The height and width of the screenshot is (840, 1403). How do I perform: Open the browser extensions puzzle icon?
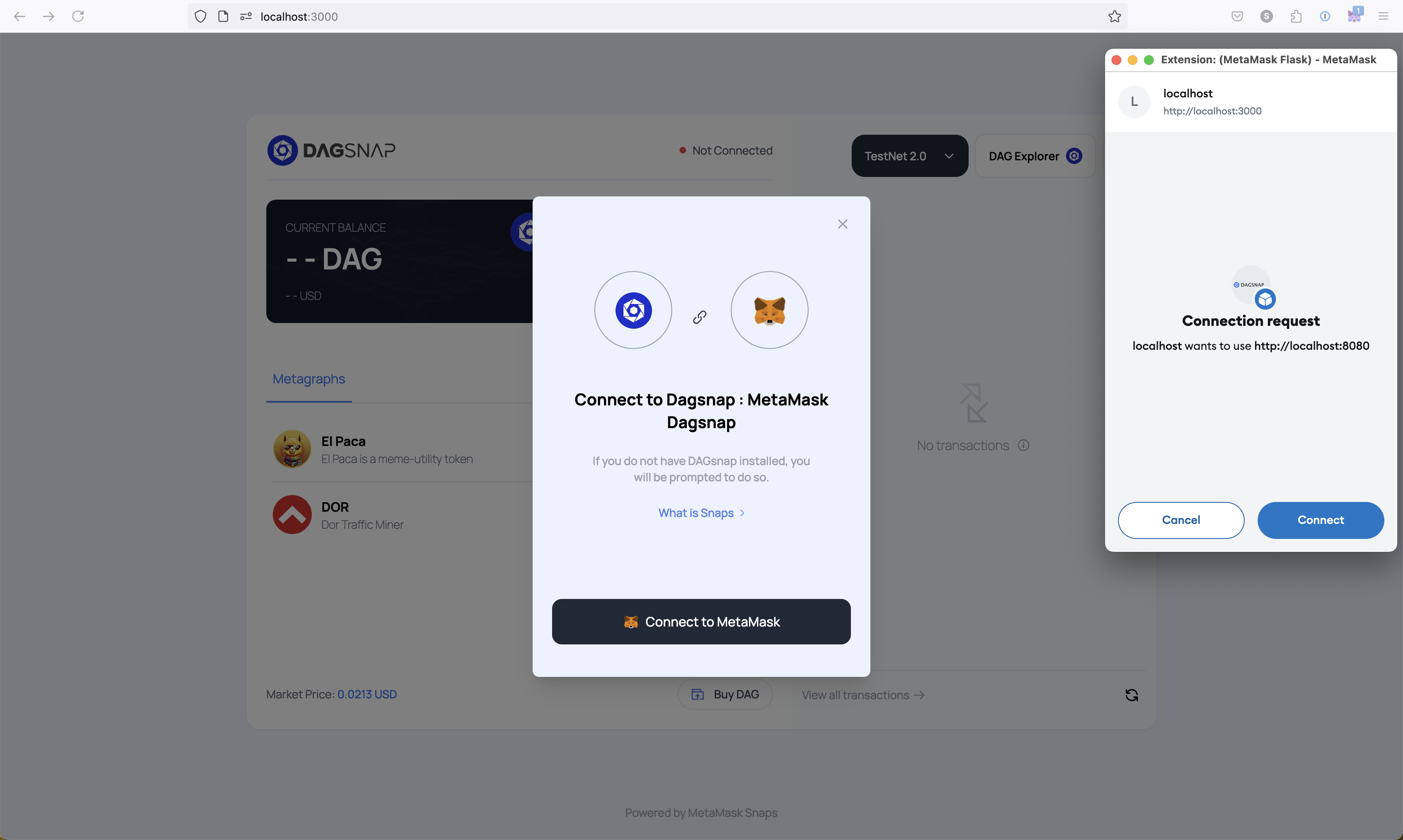[1295, 16]
